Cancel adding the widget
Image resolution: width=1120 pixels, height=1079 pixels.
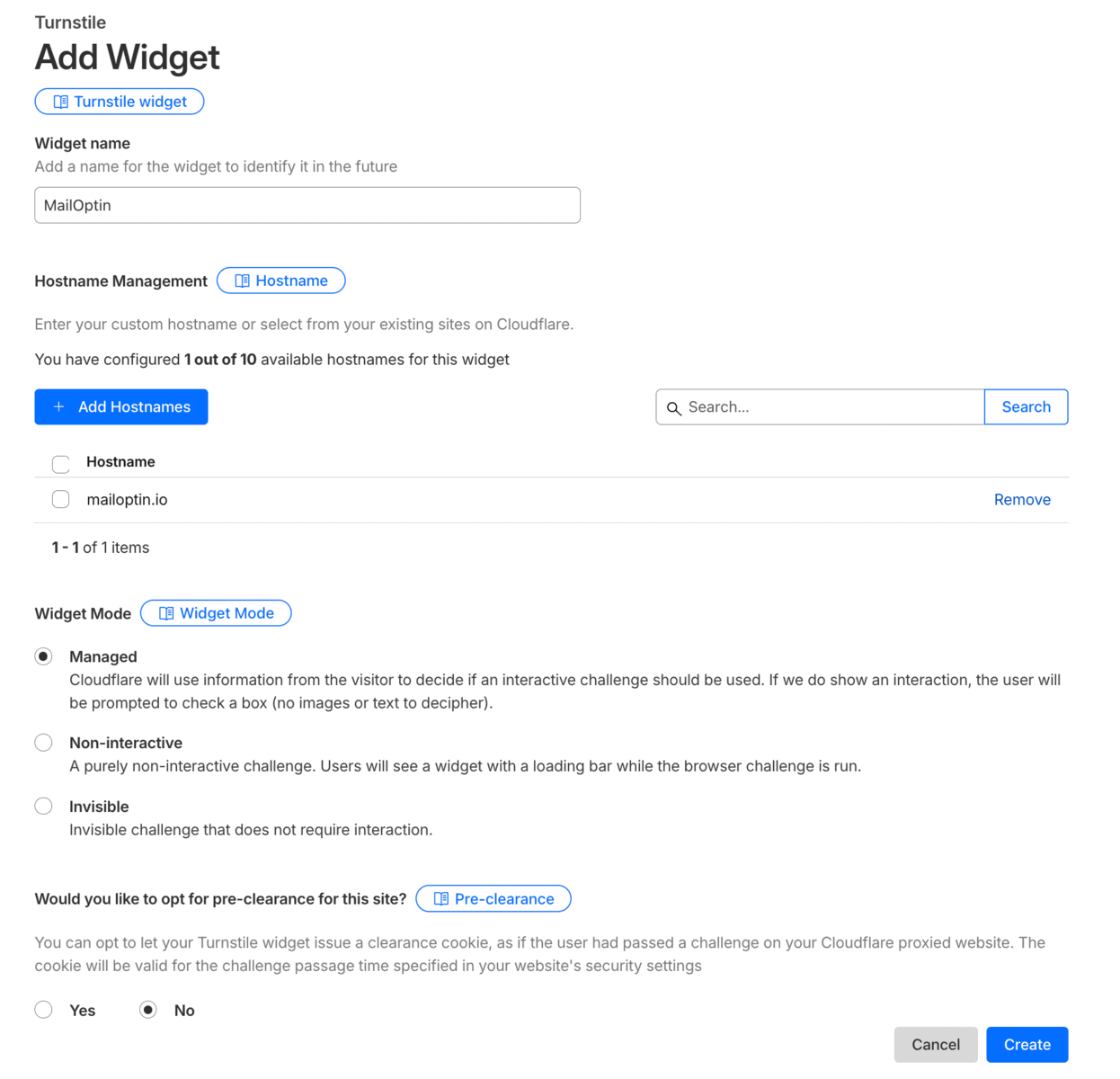pyautogui.click(x=936, y=1045)
